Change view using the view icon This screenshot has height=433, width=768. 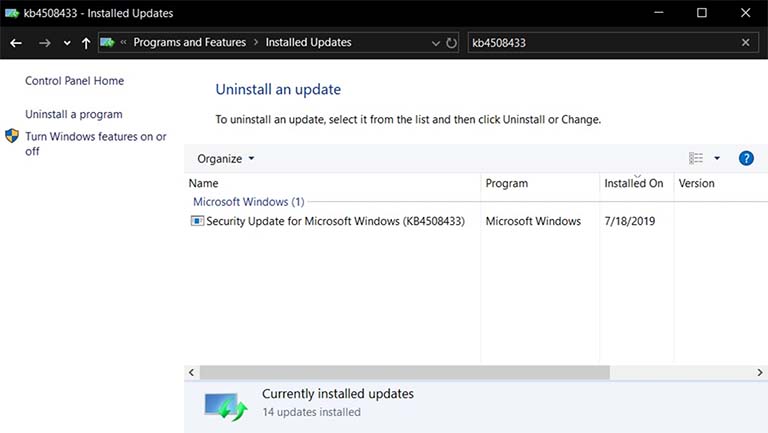click(696, 158)
